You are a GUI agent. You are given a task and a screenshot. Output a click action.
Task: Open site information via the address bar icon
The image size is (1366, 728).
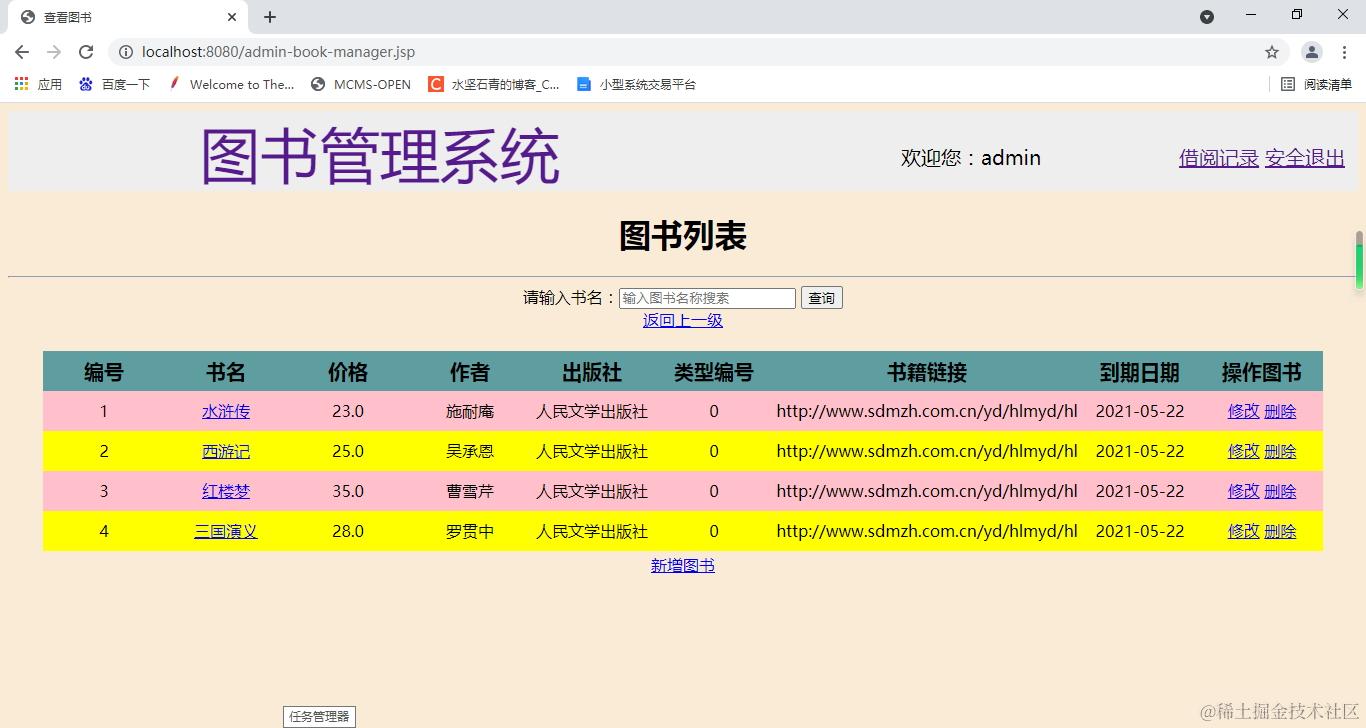126,52
